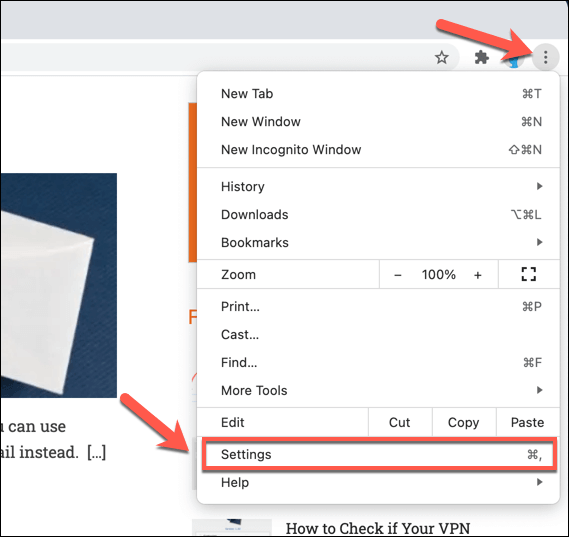Click the 100% zoom value
This screenshot has height=537, width=569.
tap(438, 275)
